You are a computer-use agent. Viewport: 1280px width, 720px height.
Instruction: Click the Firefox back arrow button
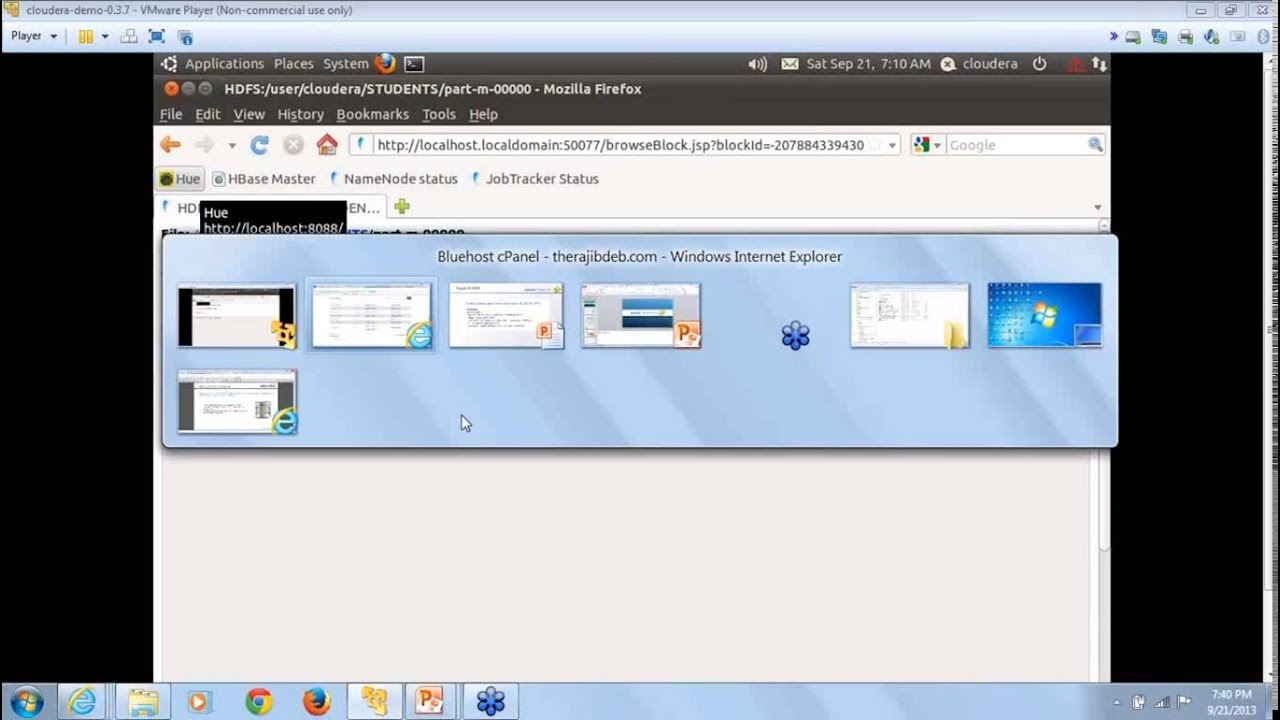click(170, 145)
